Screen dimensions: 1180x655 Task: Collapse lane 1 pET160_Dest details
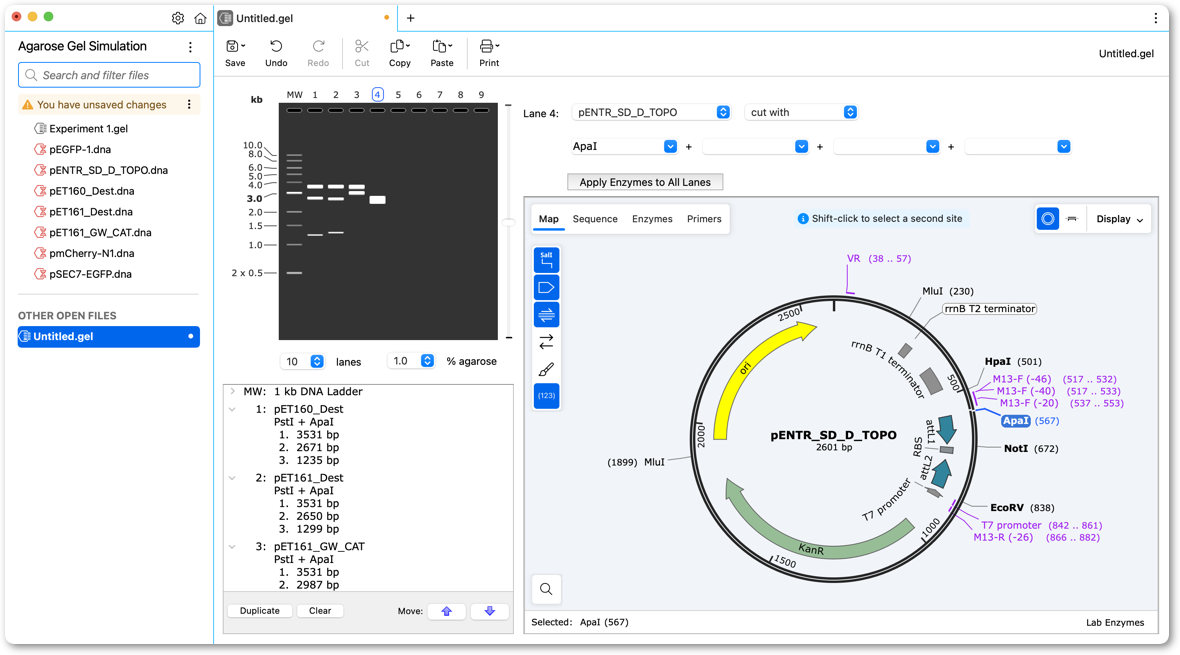pos(233,410)
